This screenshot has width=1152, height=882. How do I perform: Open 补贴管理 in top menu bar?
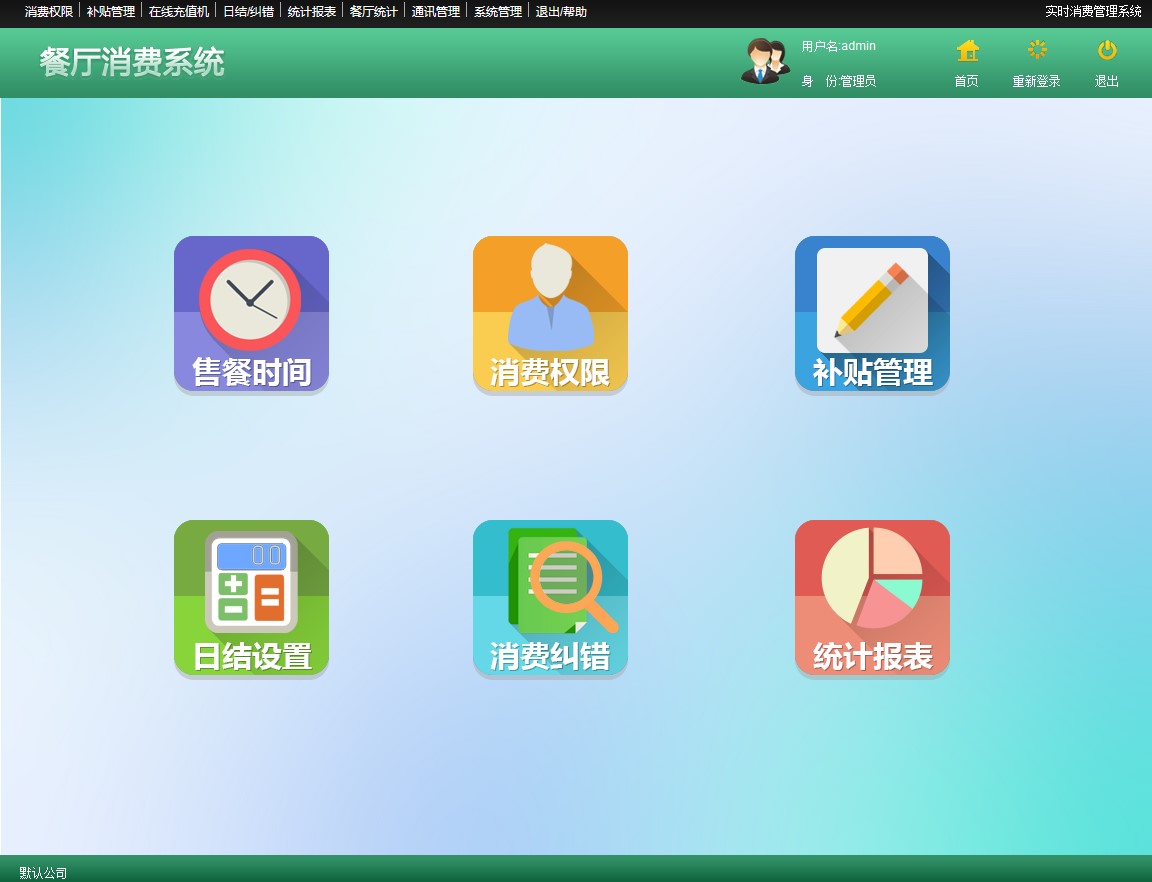pos(111,12)
